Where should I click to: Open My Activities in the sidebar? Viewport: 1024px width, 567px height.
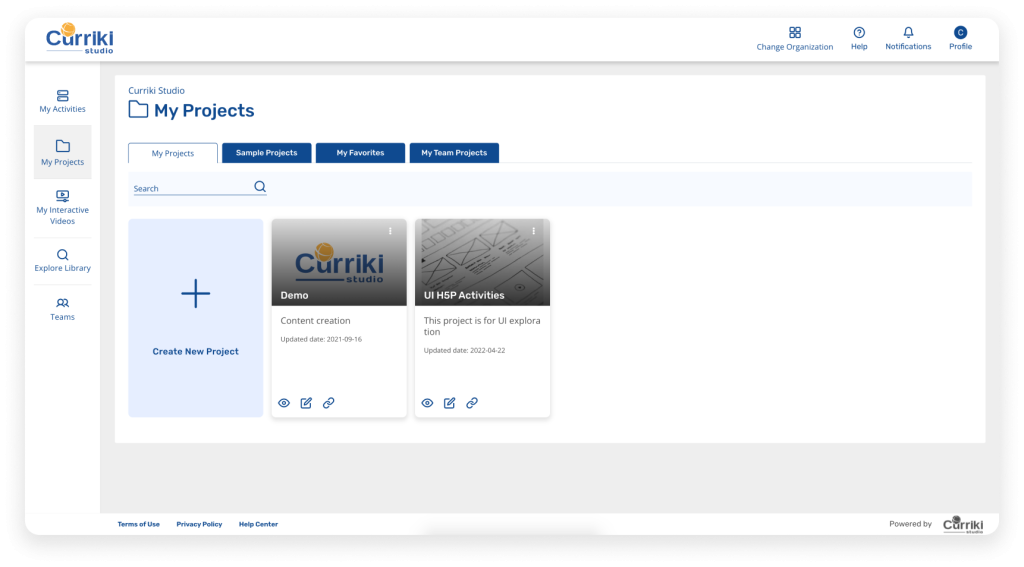(x=63, y=101)
